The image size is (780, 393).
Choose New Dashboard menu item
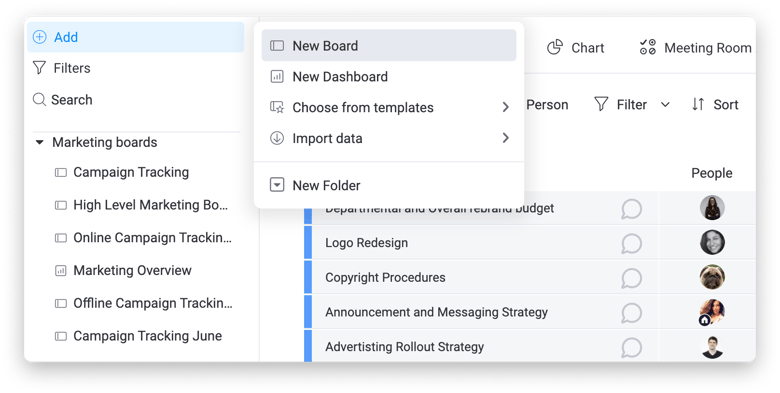pyautogui.click(x=389, y=77)
